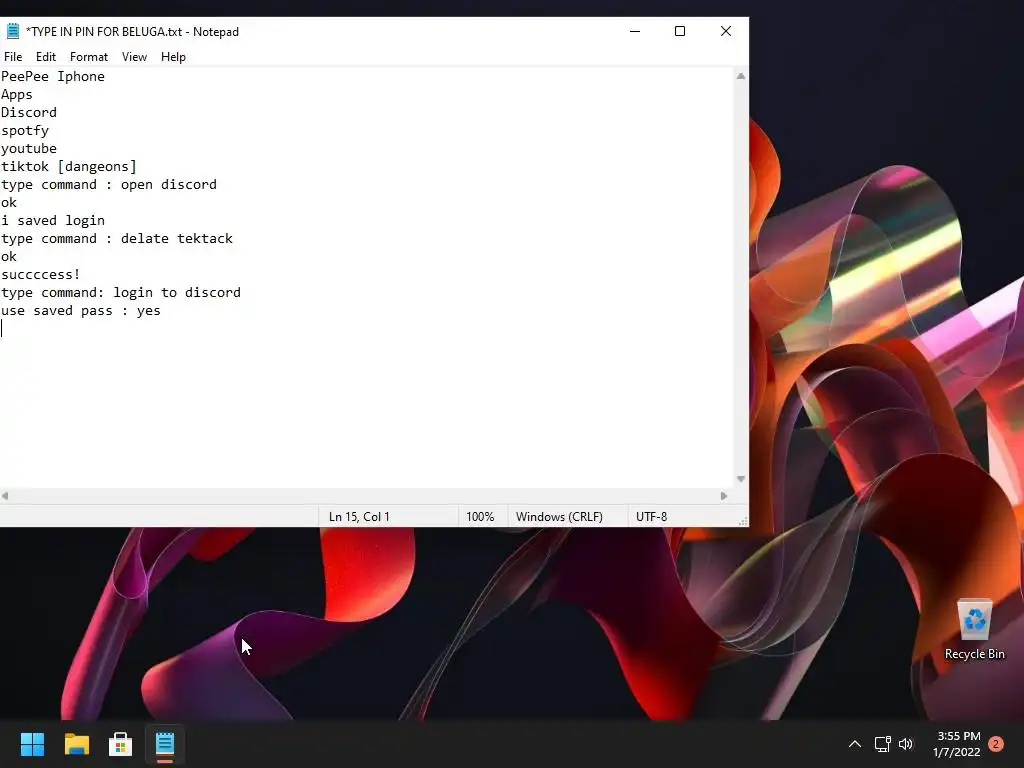This screenshot has height=768, width=1024.
Task: Click the line "tiktok [dangeons]"
Action: 69,167
